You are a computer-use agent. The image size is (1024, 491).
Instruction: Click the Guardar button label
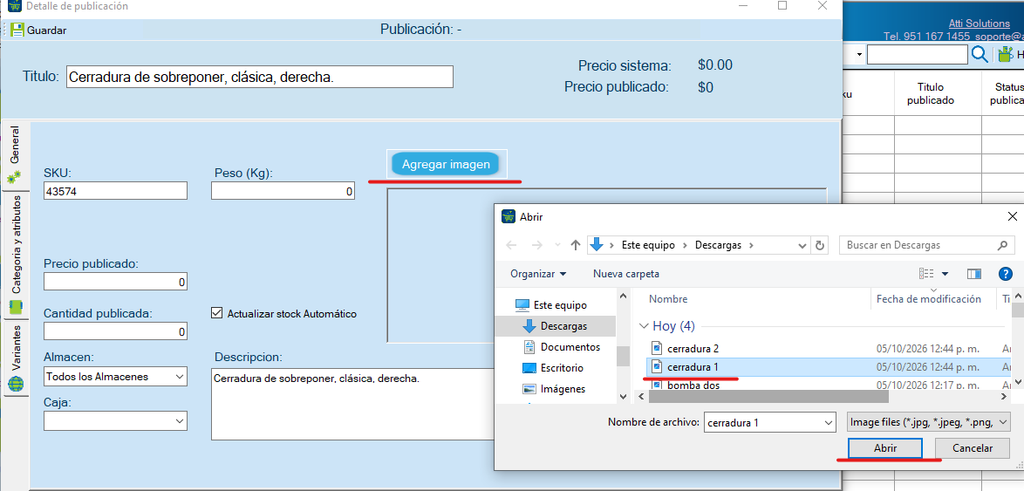point(46,30)
